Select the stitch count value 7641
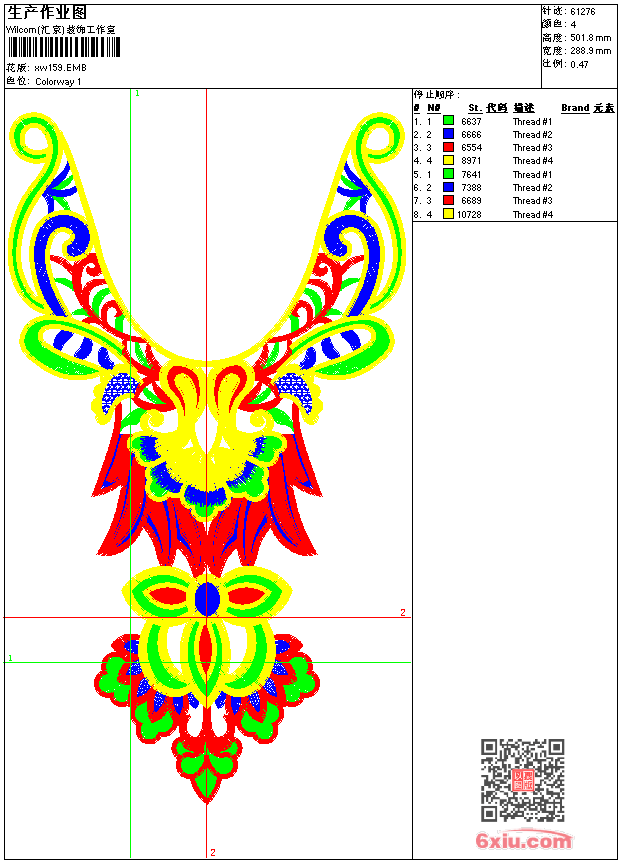 [x=471, y=174]
